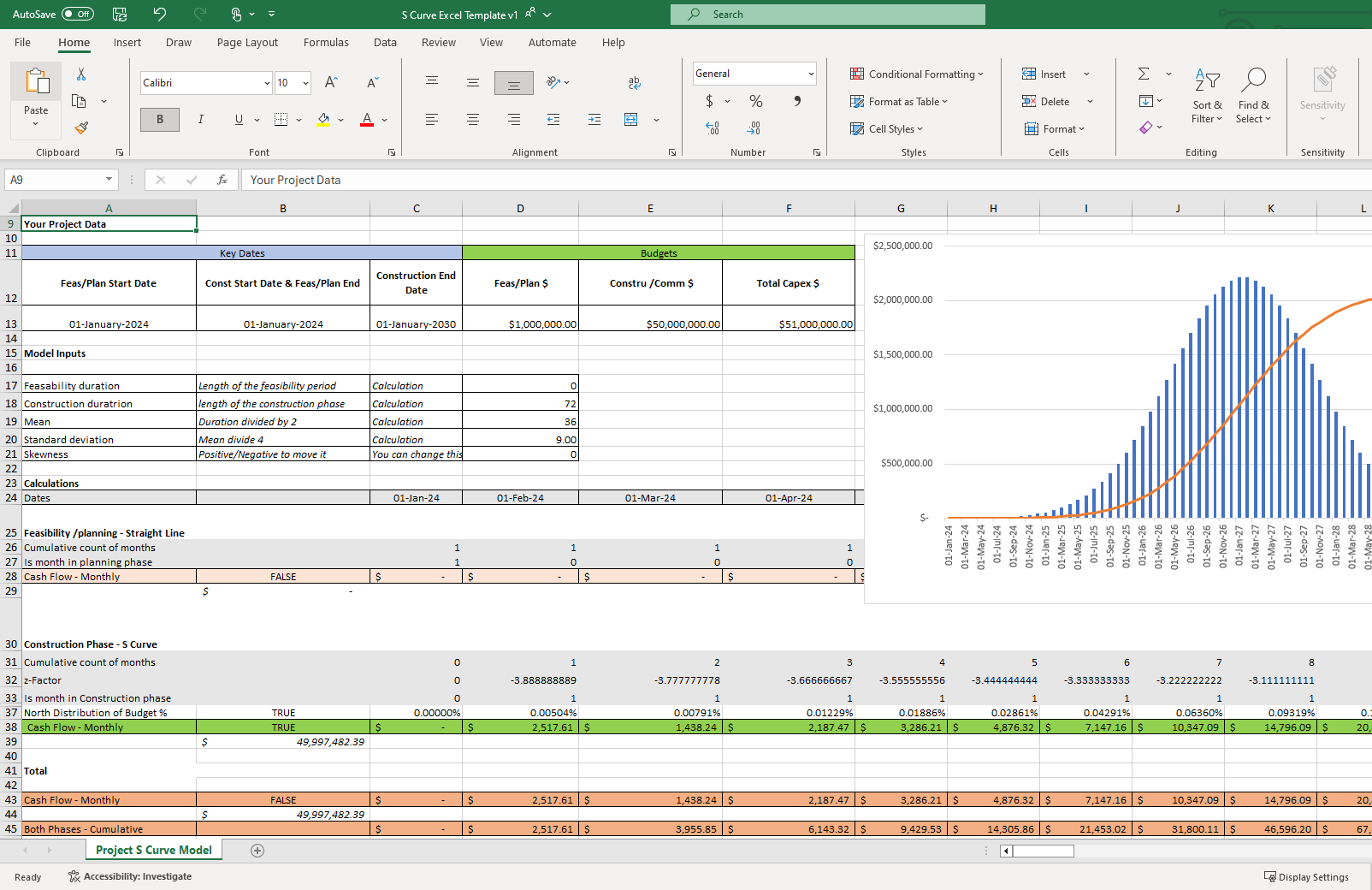Screen dimensions: 1372x890
Task: Switch to the Formulas ribbon tab
Action: 326,42
